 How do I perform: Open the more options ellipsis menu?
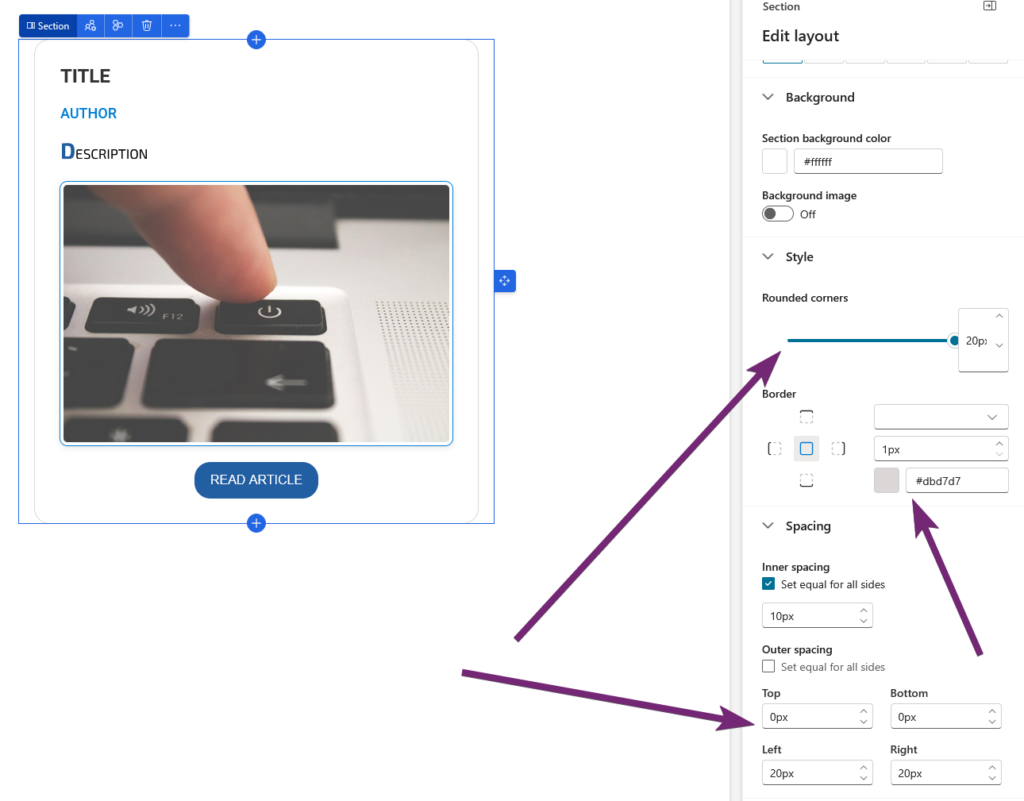coord(175,26)
